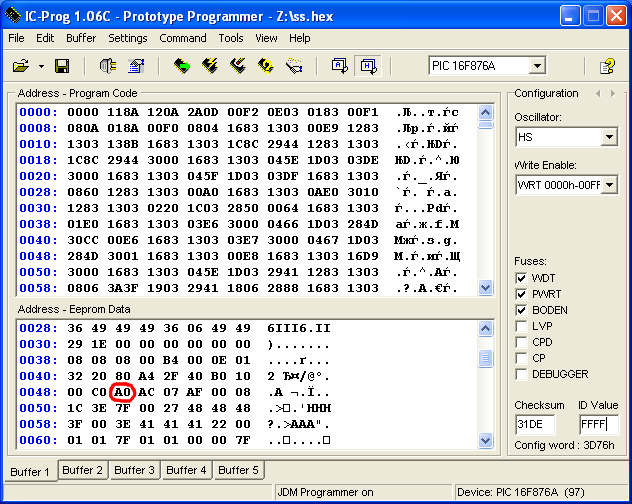The width and height of the screenshot is (632, 504).
Task: Click the Device PIC 16F876A status text
Action: tap(520, 492)
